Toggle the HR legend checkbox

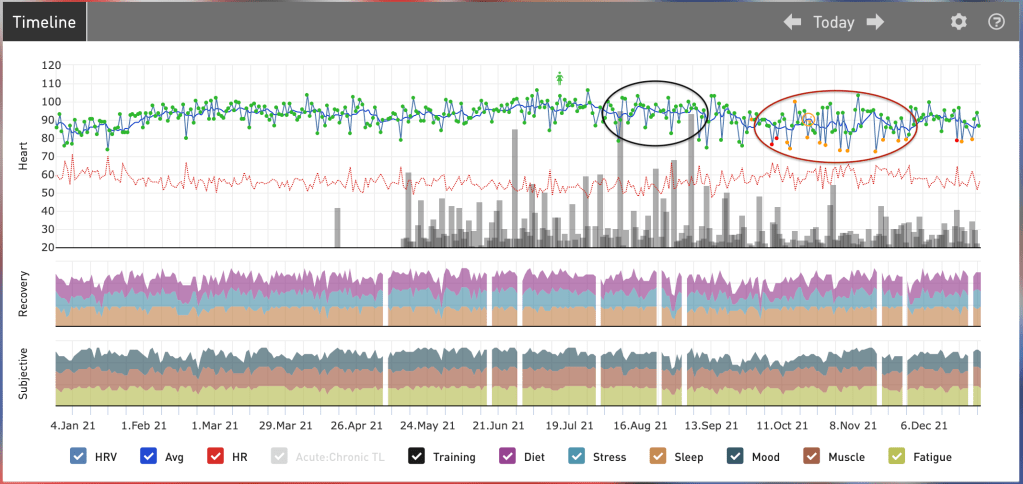click(216, 457)
